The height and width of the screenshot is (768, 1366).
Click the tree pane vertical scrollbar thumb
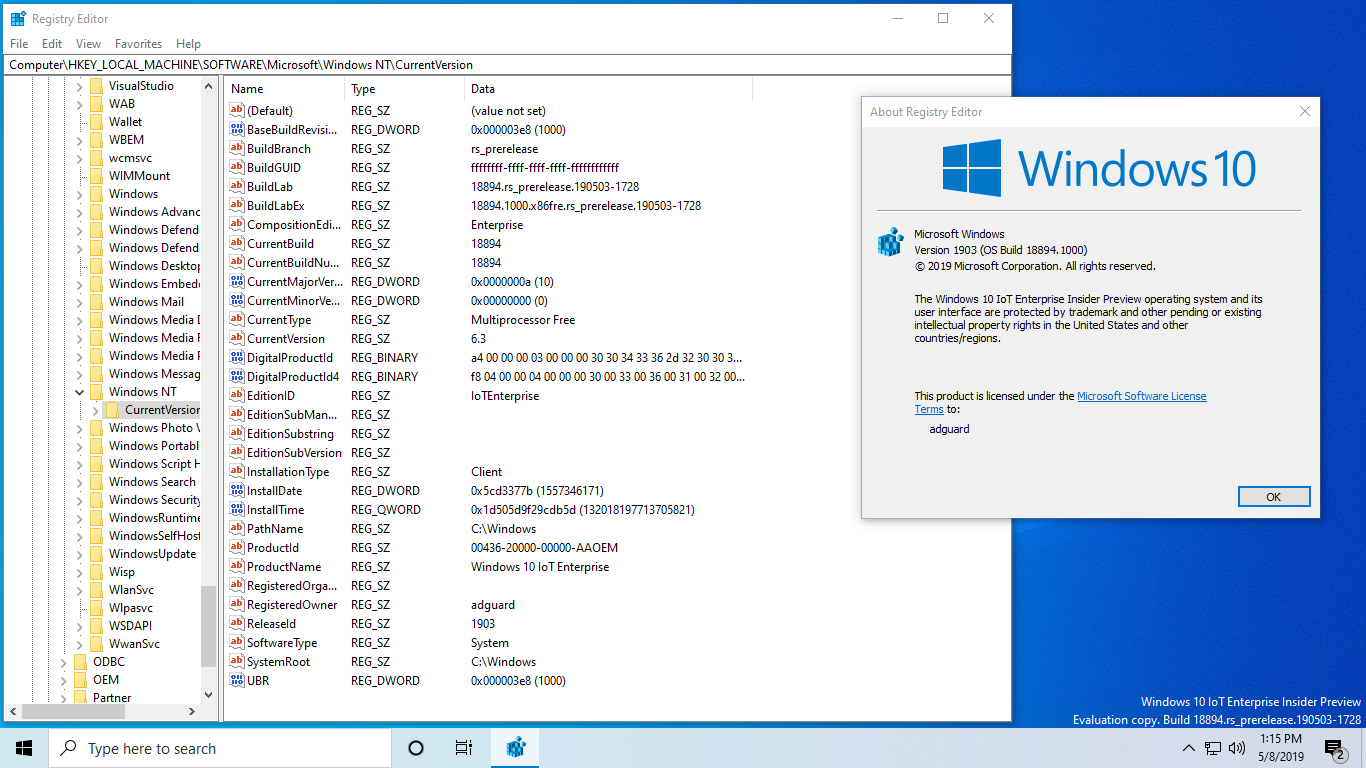click(x=208, y=626)
